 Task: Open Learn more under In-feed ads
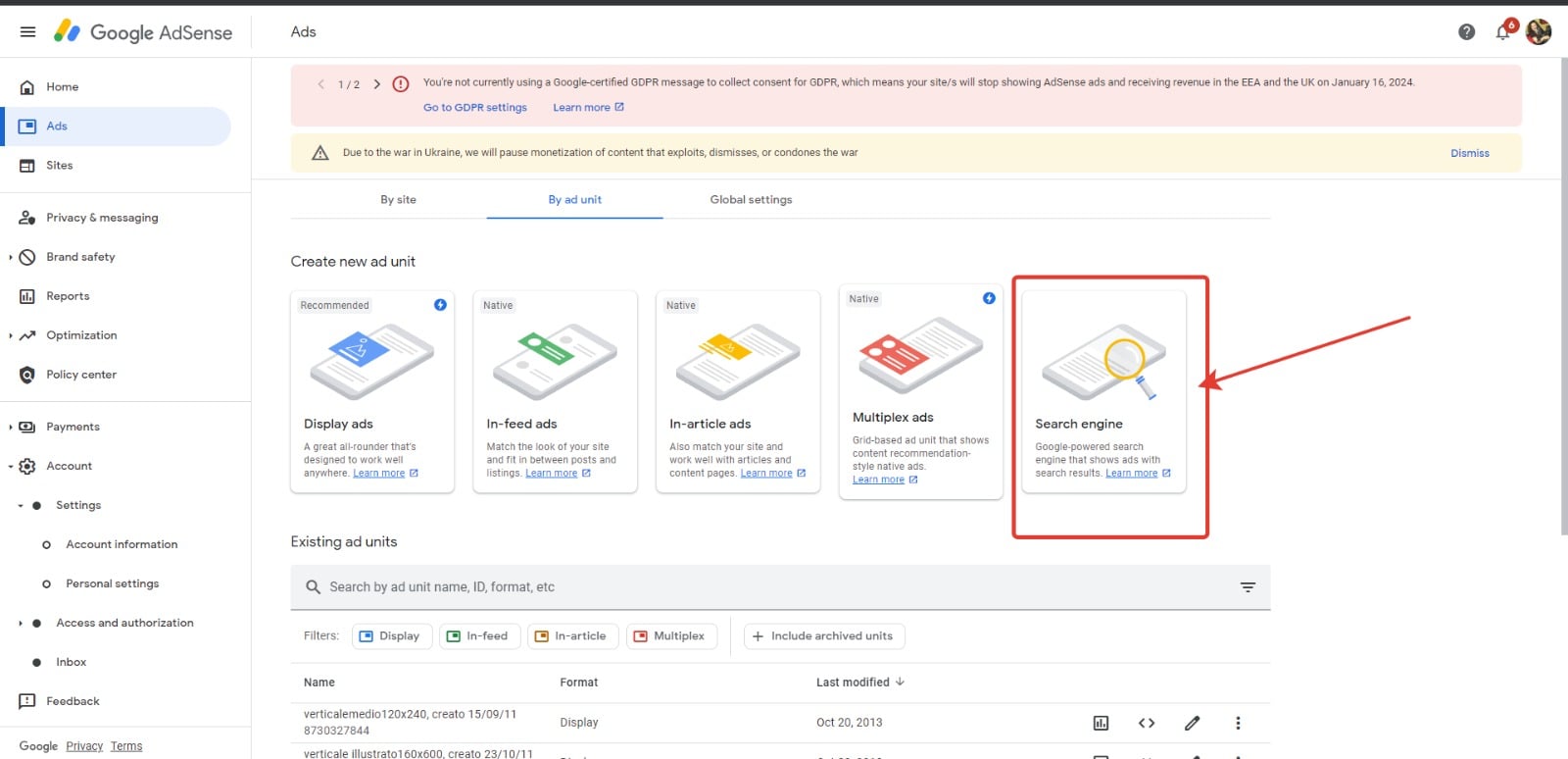[x=558, y=474]
